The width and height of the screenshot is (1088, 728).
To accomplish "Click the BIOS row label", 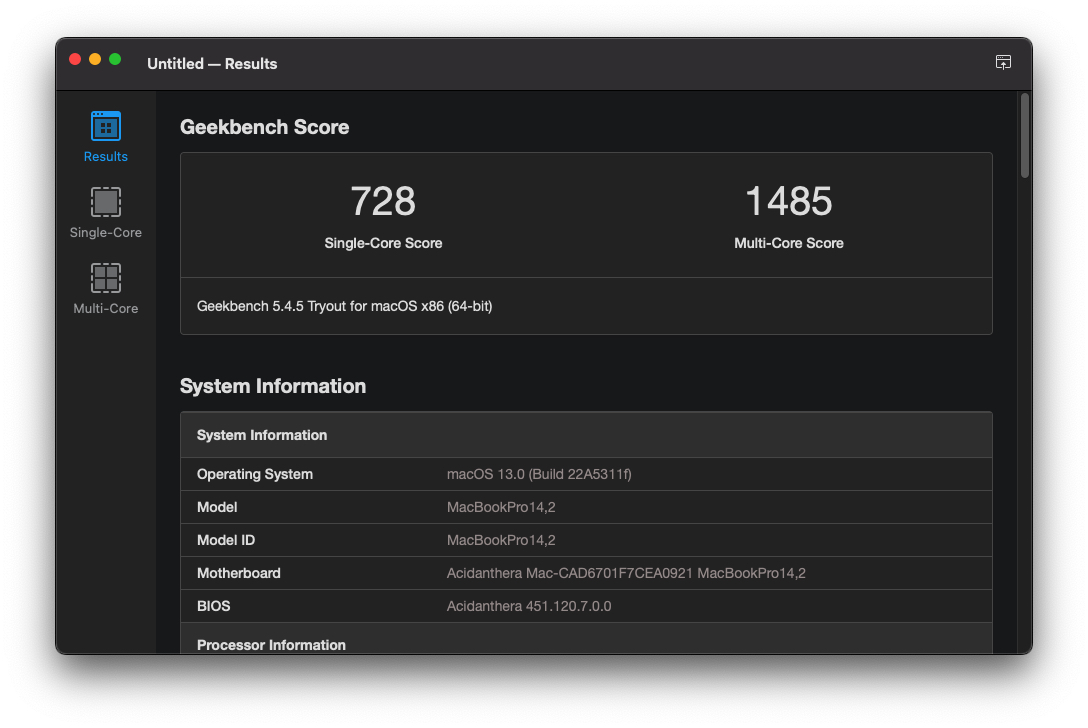I will pos(213,606).
